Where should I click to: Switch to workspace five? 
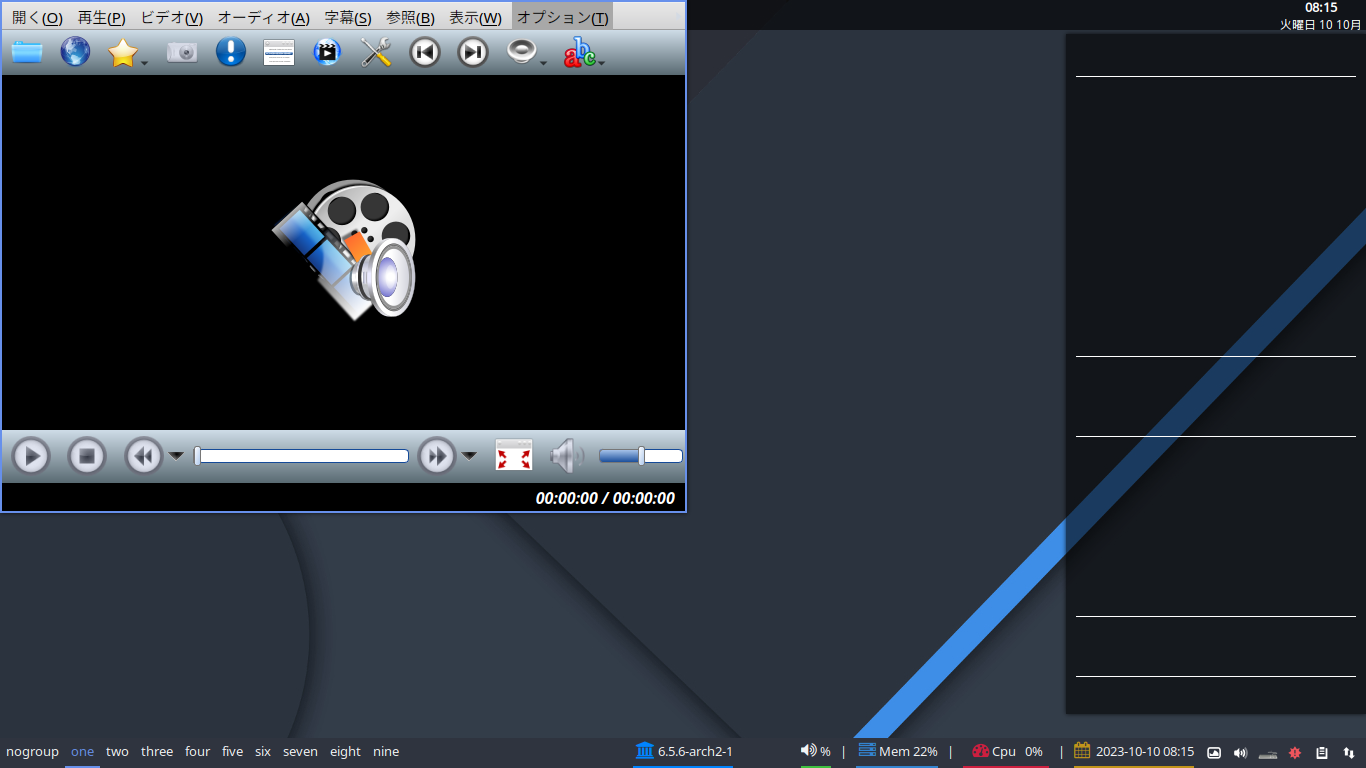[x=233, y=751]
